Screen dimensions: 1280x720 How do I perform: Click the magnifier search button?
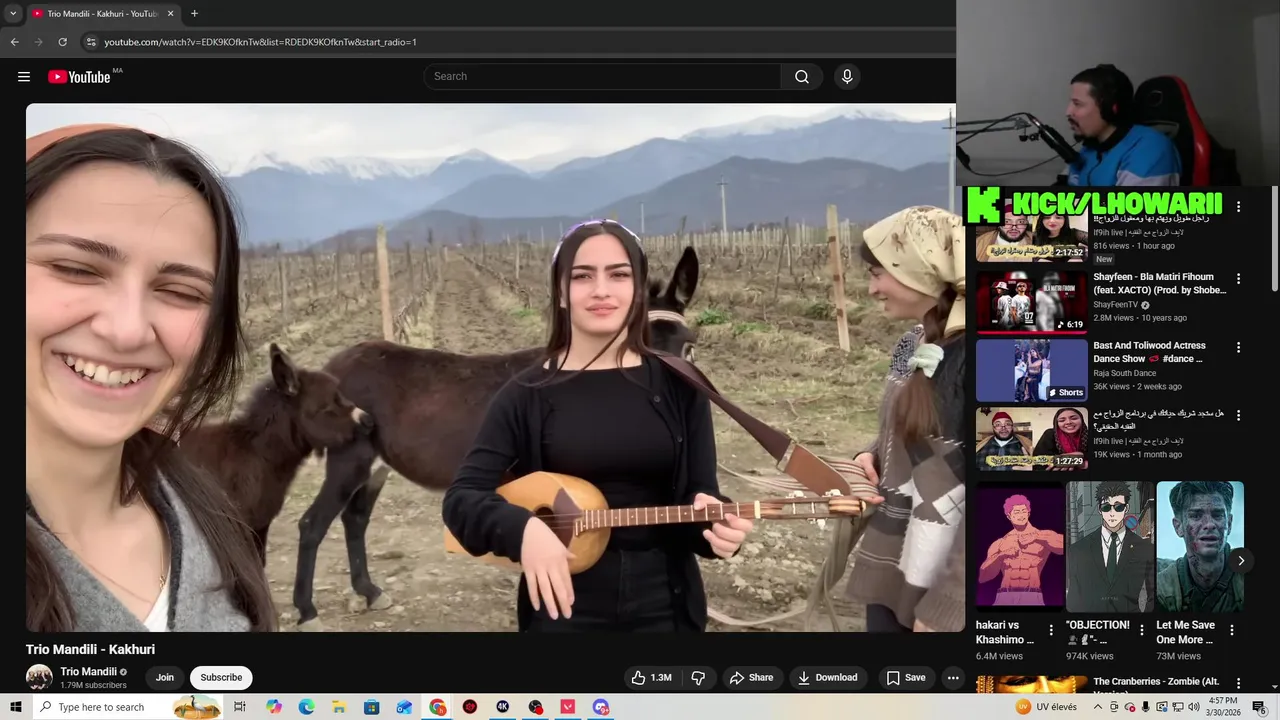click(x=802, y=77)
